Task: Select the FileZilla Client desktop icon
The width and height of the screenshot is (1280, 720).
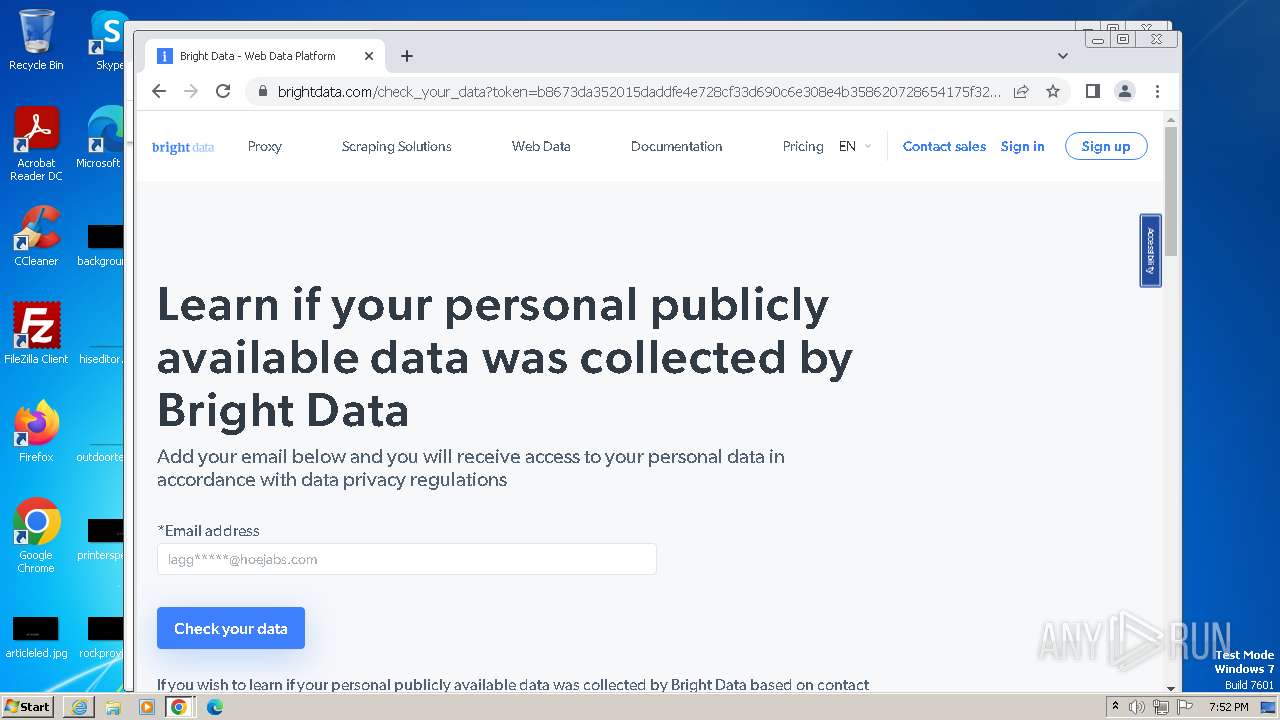Action: (36, 334)
